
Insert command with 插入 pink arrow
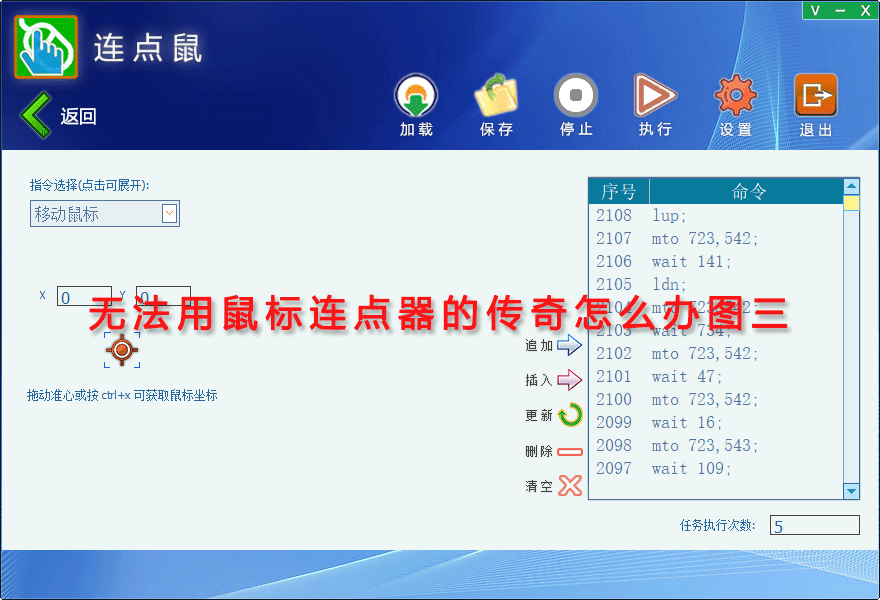pos(569,380)
